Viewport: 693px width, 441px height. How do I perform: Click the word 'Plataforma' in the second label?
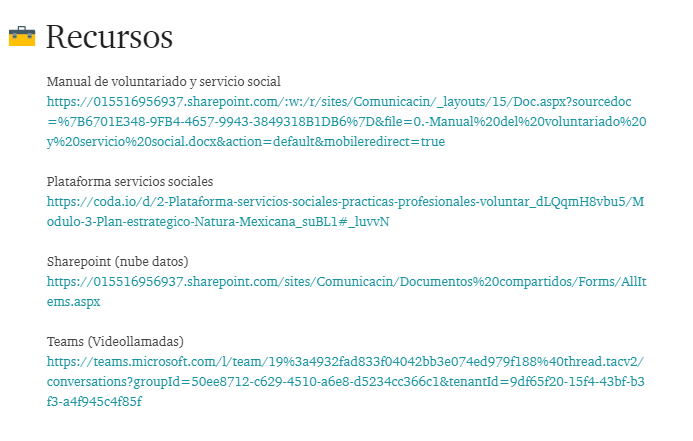click(81, 181)
